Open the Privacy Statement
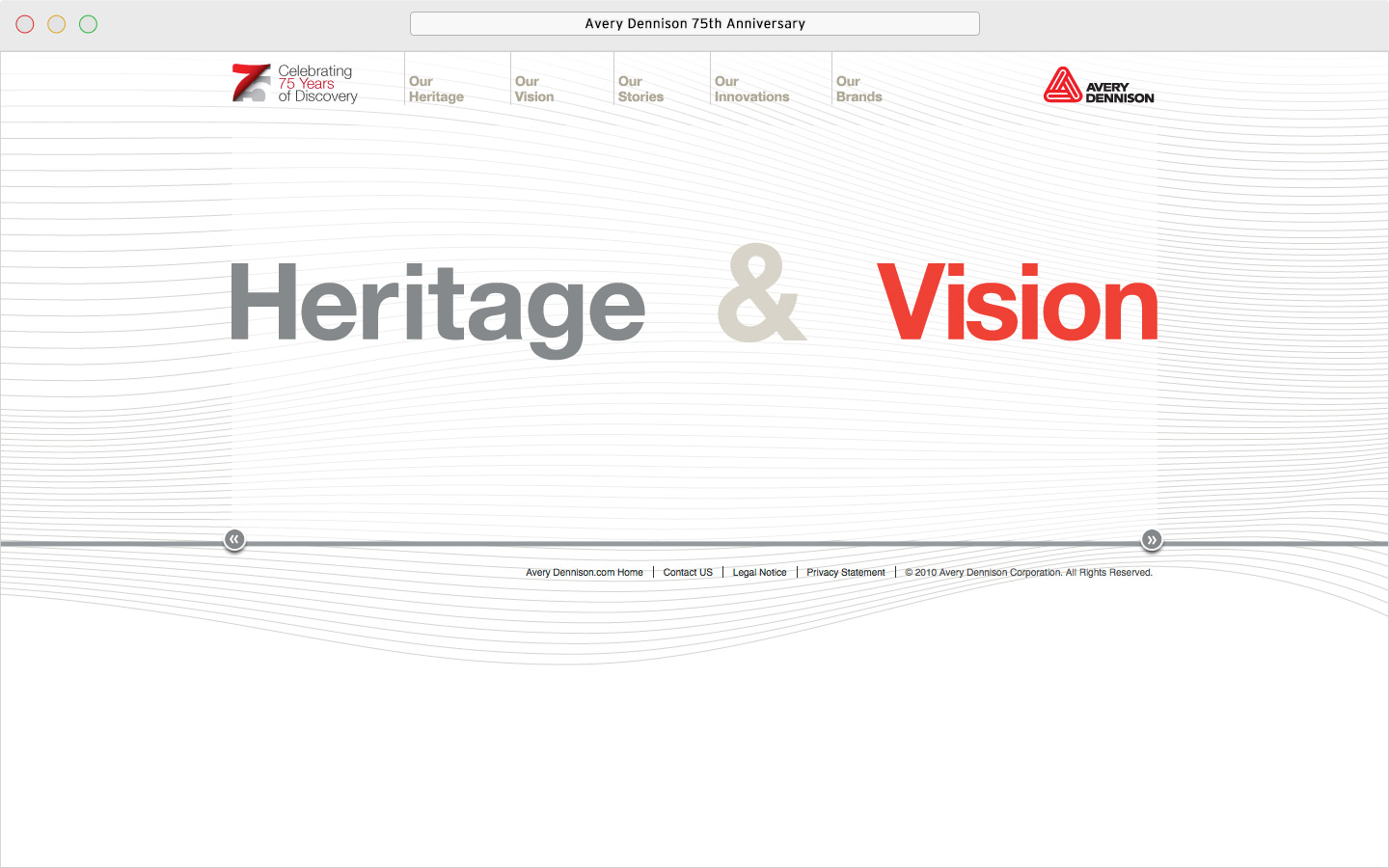The image size is (1389, 868). (845, 572)
